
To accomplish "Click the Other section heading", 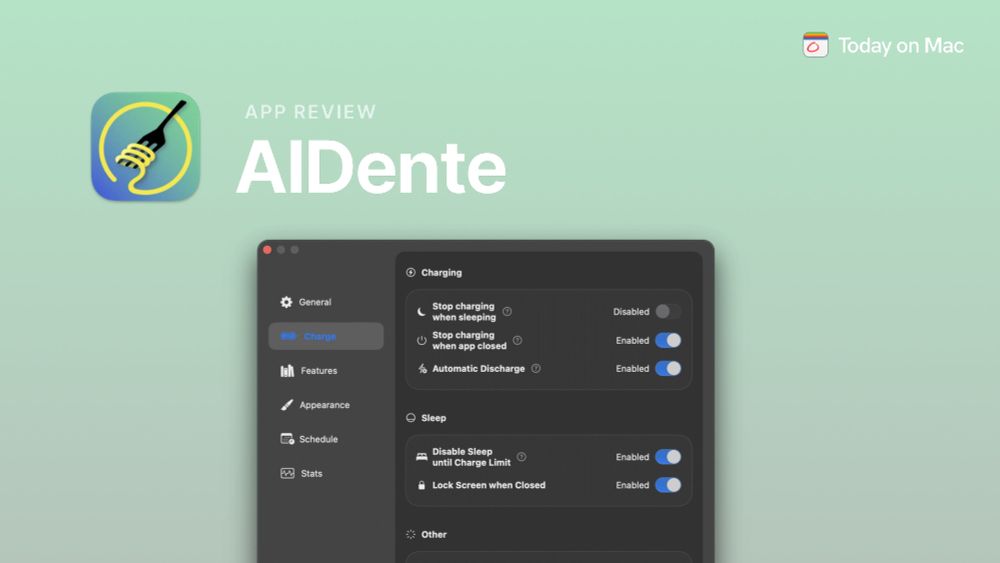I will point(434,535).
